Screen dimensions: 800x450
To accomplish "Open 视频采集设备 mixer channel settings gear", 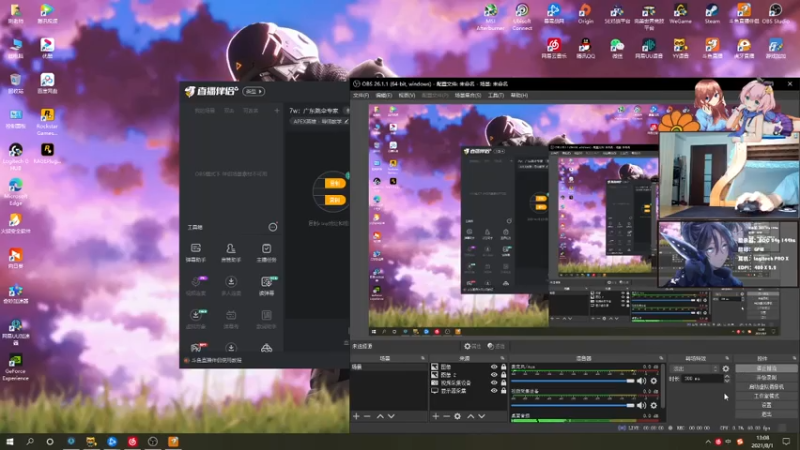I will 654,405.
